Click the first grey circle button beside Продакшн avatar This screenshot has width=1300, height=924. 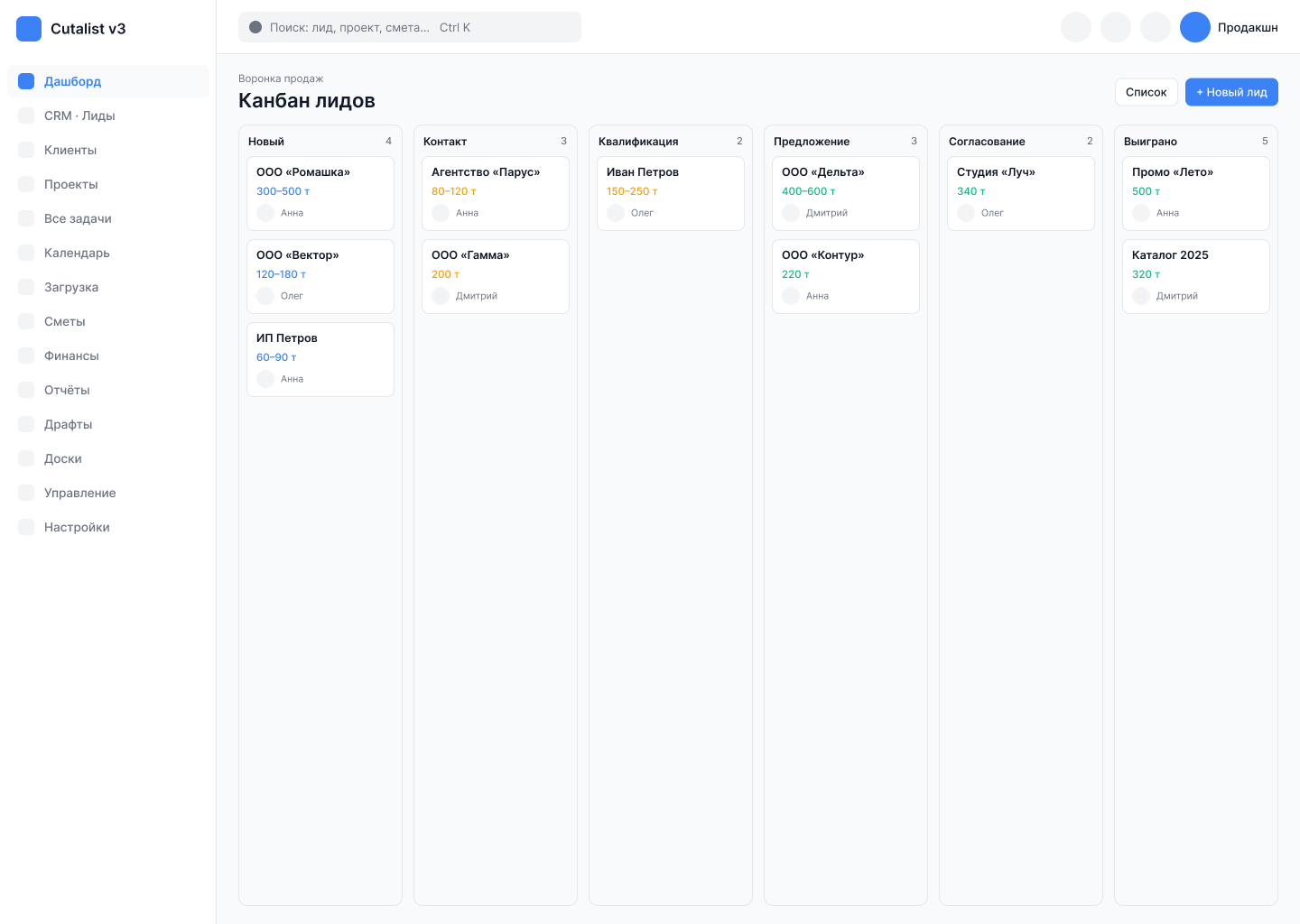tap(1076, 27)
